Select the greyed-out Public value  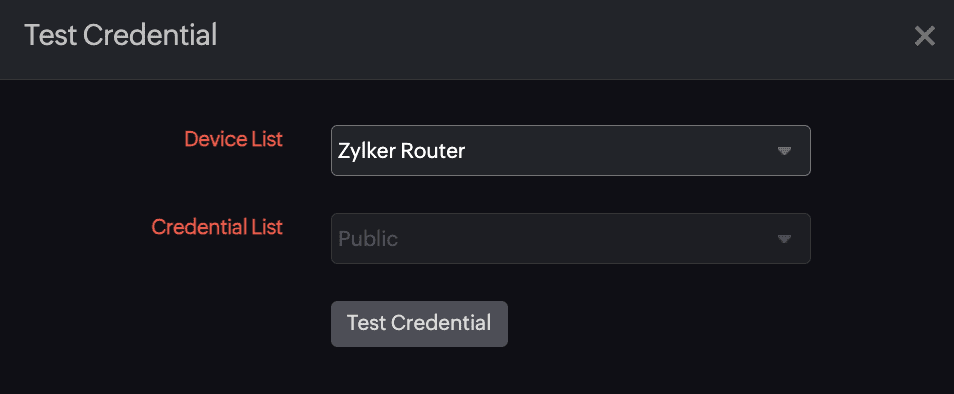point(368,239)
